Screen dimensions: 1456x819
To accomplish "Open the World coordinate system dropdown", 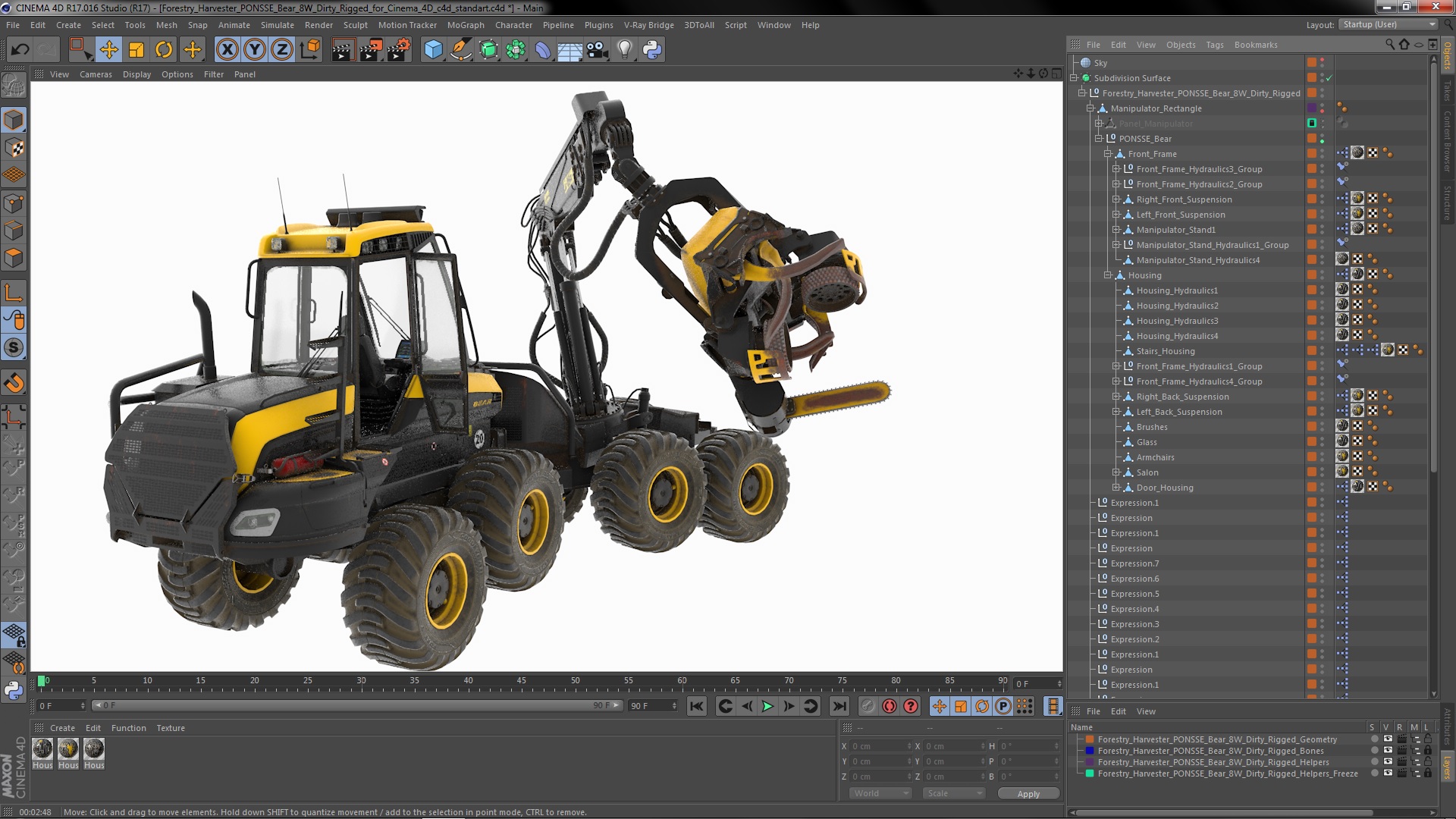I will [x=880, y=793].
